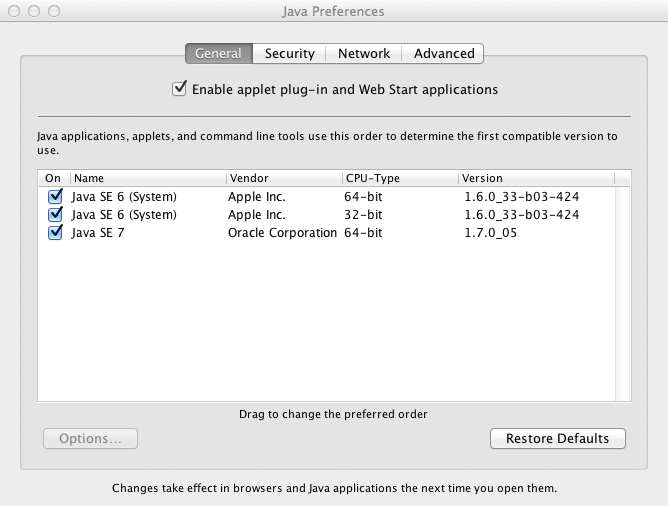Click Apple Inc. in the 64-bit Java SE 6 row

coord(256,197)
